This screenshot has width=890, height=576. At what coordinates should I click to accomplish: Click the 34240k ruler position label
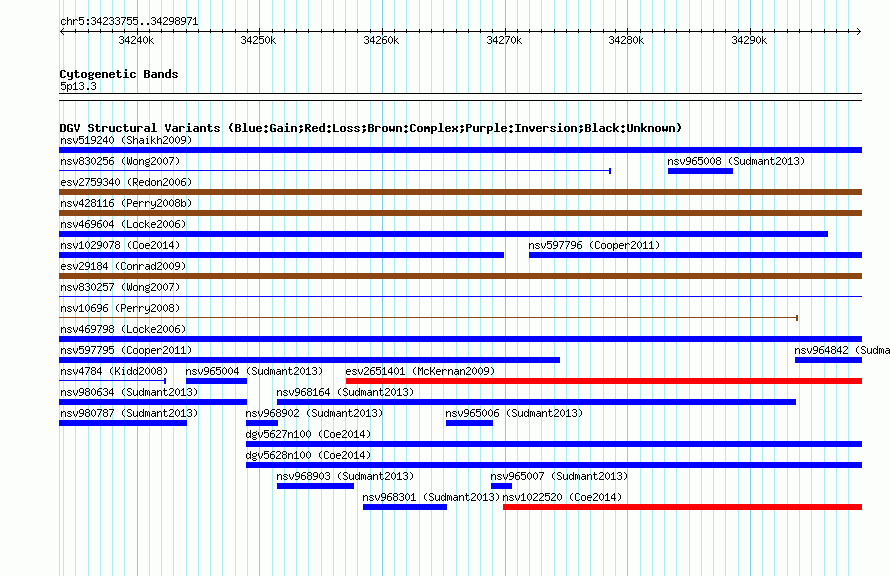click(x=136, y=40)
